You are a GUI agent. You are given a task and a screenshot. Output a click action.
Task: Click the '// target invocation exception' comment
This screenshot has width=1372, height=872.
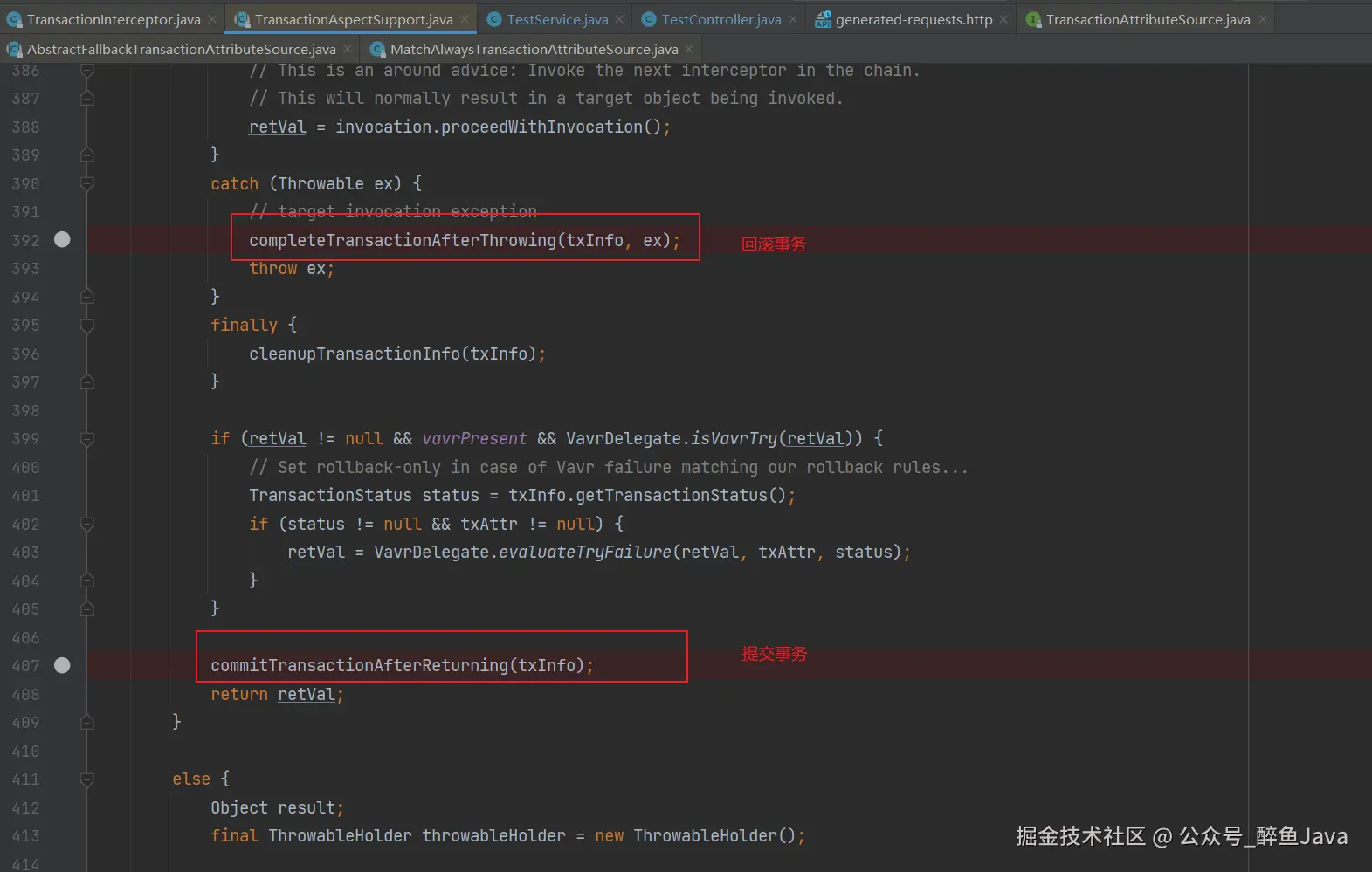point(393,211)
